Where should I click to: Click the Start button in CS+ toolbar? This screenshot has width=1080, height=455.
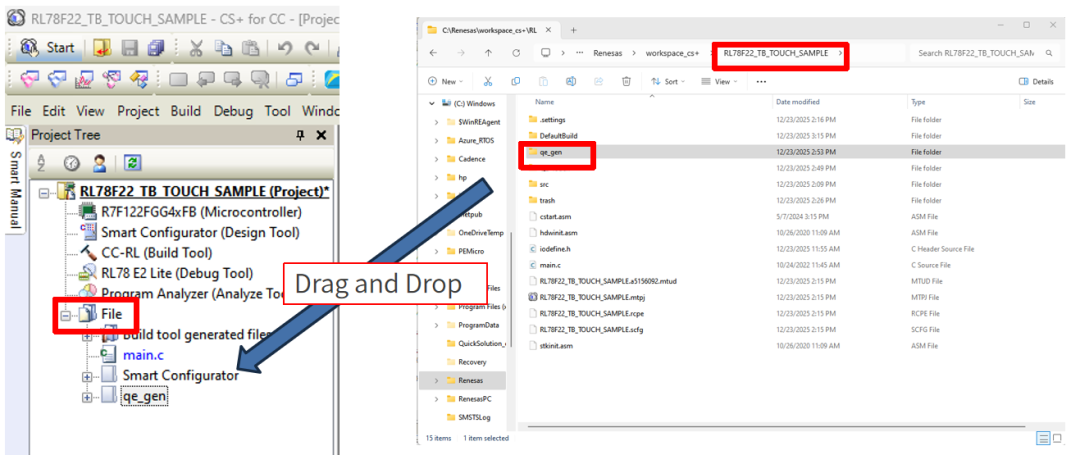pos(48,48)
